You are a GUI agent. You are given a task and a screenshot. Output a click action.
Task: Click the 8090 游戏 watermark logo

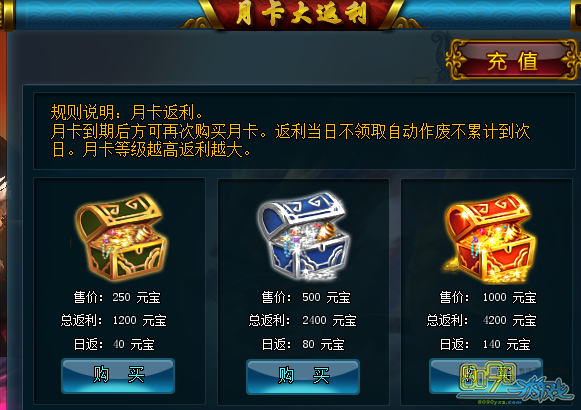coord(515,384)
